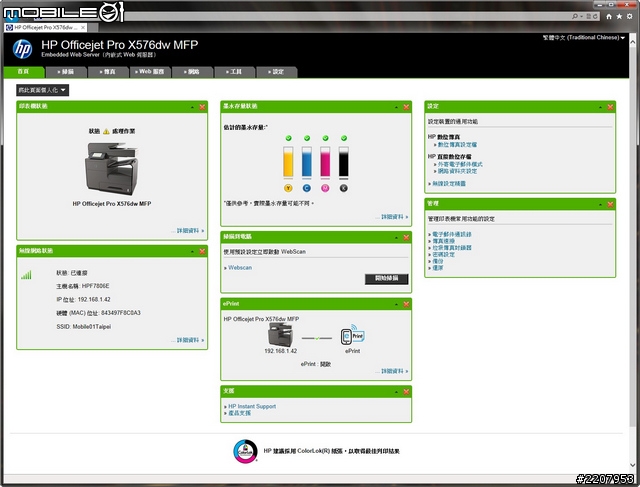Click the black K cartridge badge icon
Screen dimensions: 640x487
pyautogui.click(x=344, y=188)
